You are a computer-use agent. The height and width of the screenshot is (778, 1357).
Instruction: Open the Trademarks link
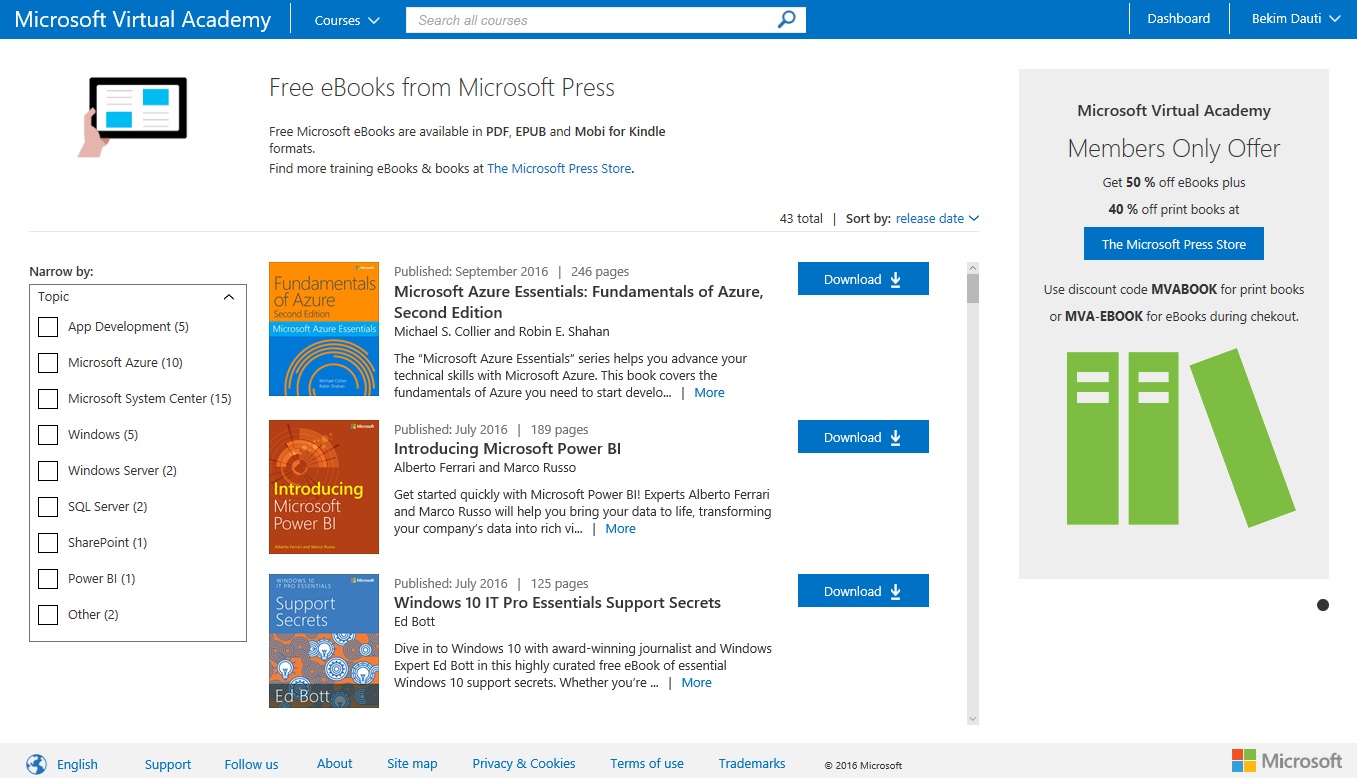coord(752,764)
